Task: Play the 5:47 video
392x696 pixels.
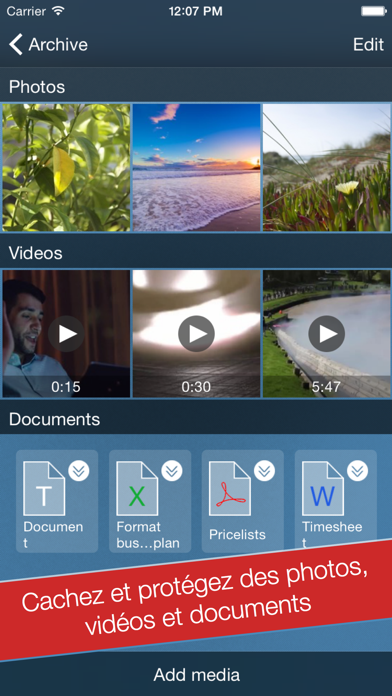Action: coord(327,334)
